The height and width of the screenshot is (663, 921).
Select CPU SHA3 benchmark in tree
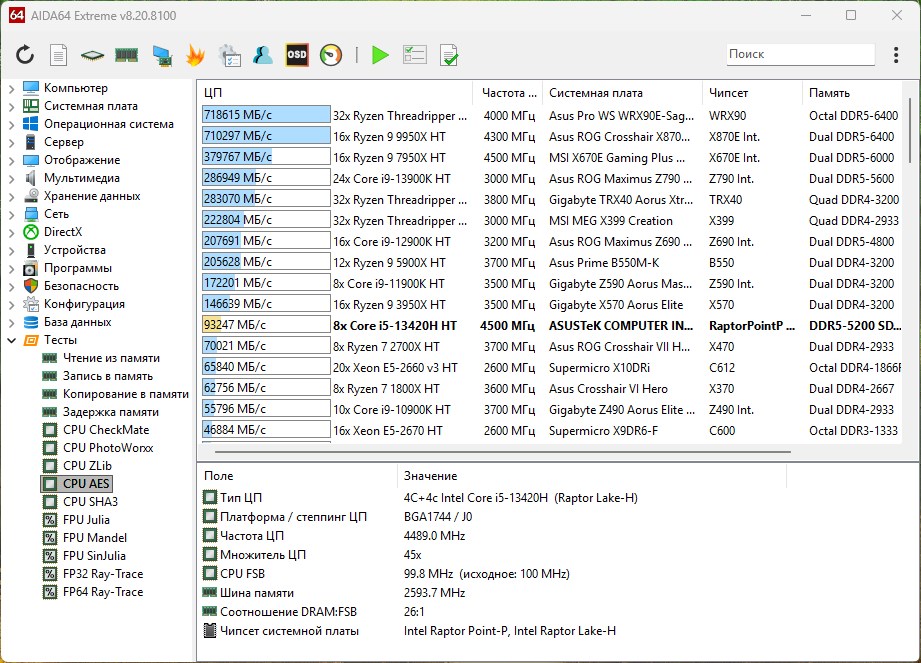pos(90,502)
